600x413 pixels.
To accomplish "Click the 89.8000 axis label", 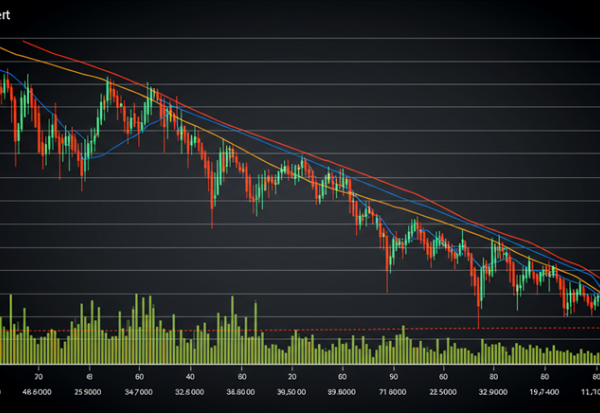I will pyautogui.click(x=343, y=393).
